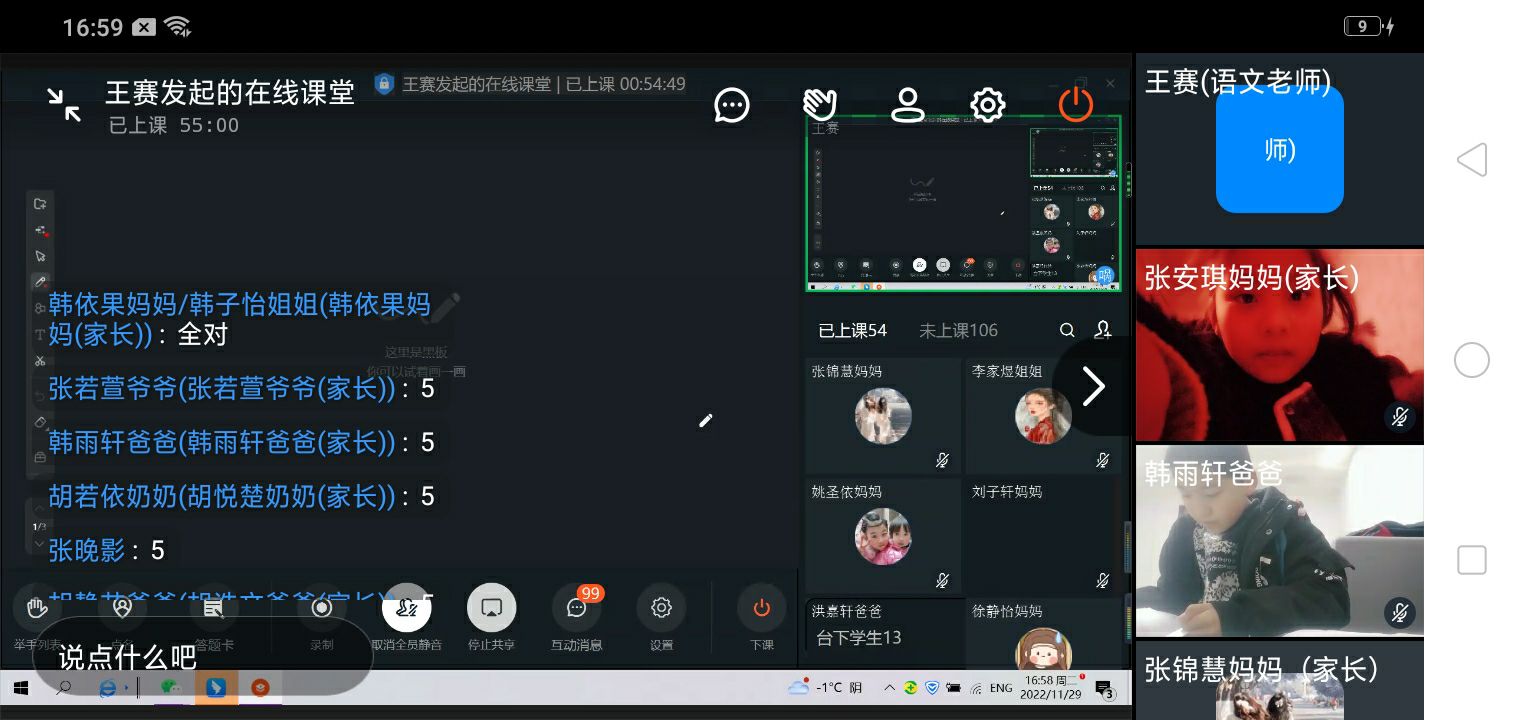This screenshot has height=720, width=1520.
Task: Switch to the 已上课54 tab
Action: click(852, 331)
